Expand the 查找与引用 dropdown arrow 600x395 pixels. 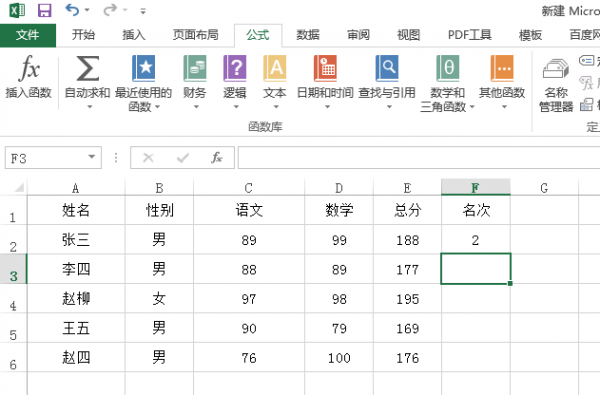(x=389, y=107)
